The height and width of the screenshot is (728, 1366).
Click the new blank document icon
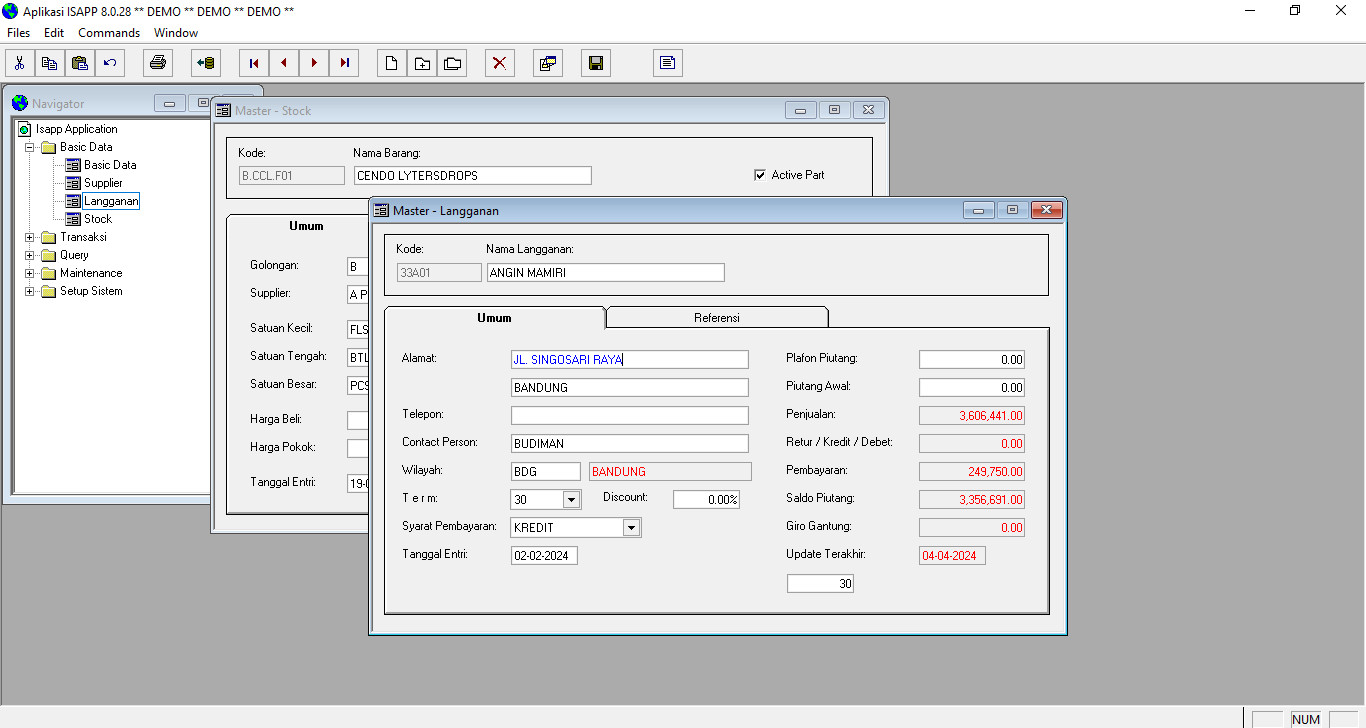392,63
